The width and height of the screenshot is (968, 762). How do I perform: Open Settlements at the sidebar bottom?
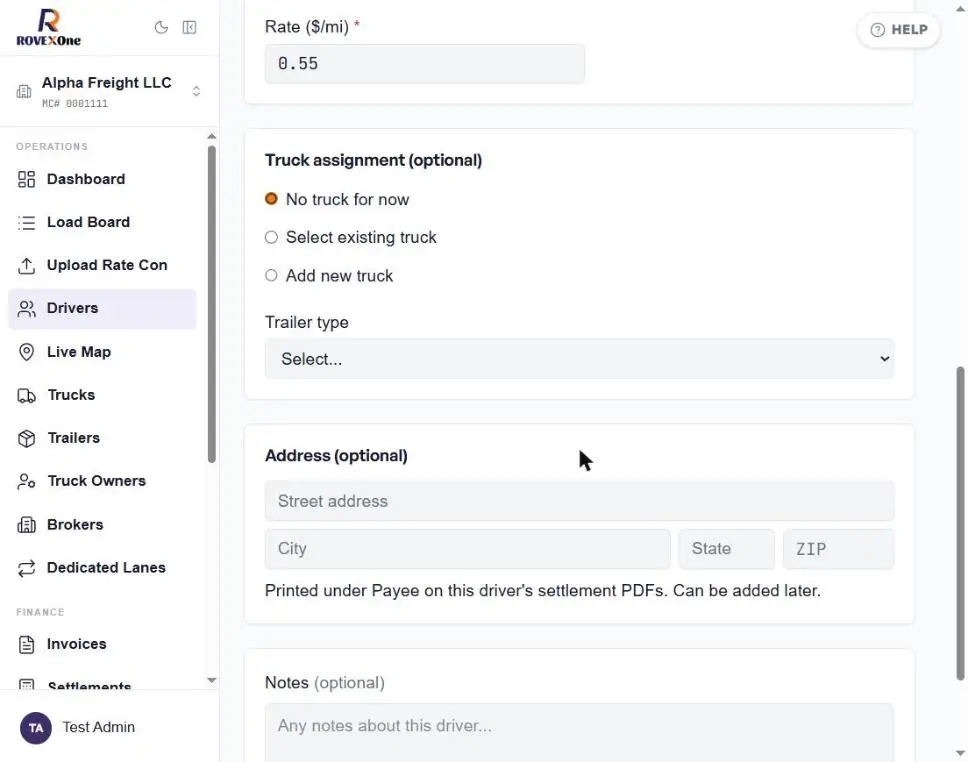[89, 684]
